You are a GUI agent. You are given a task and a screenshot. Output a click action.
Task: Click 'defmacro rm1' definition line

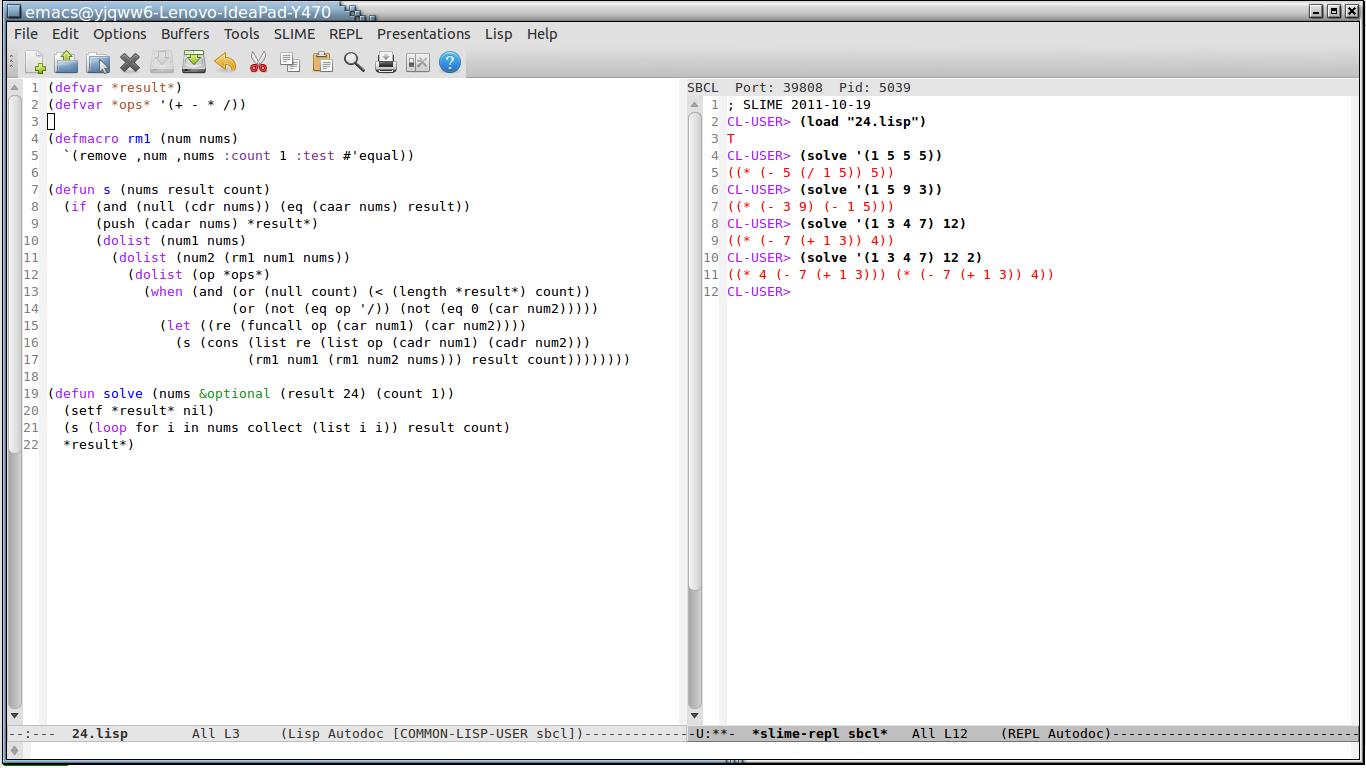coord(143,139)
